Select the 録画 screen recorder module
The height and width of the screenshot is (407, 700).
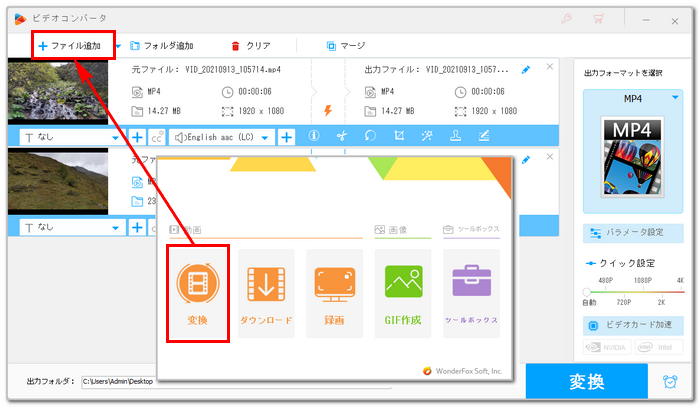[334, 293]
